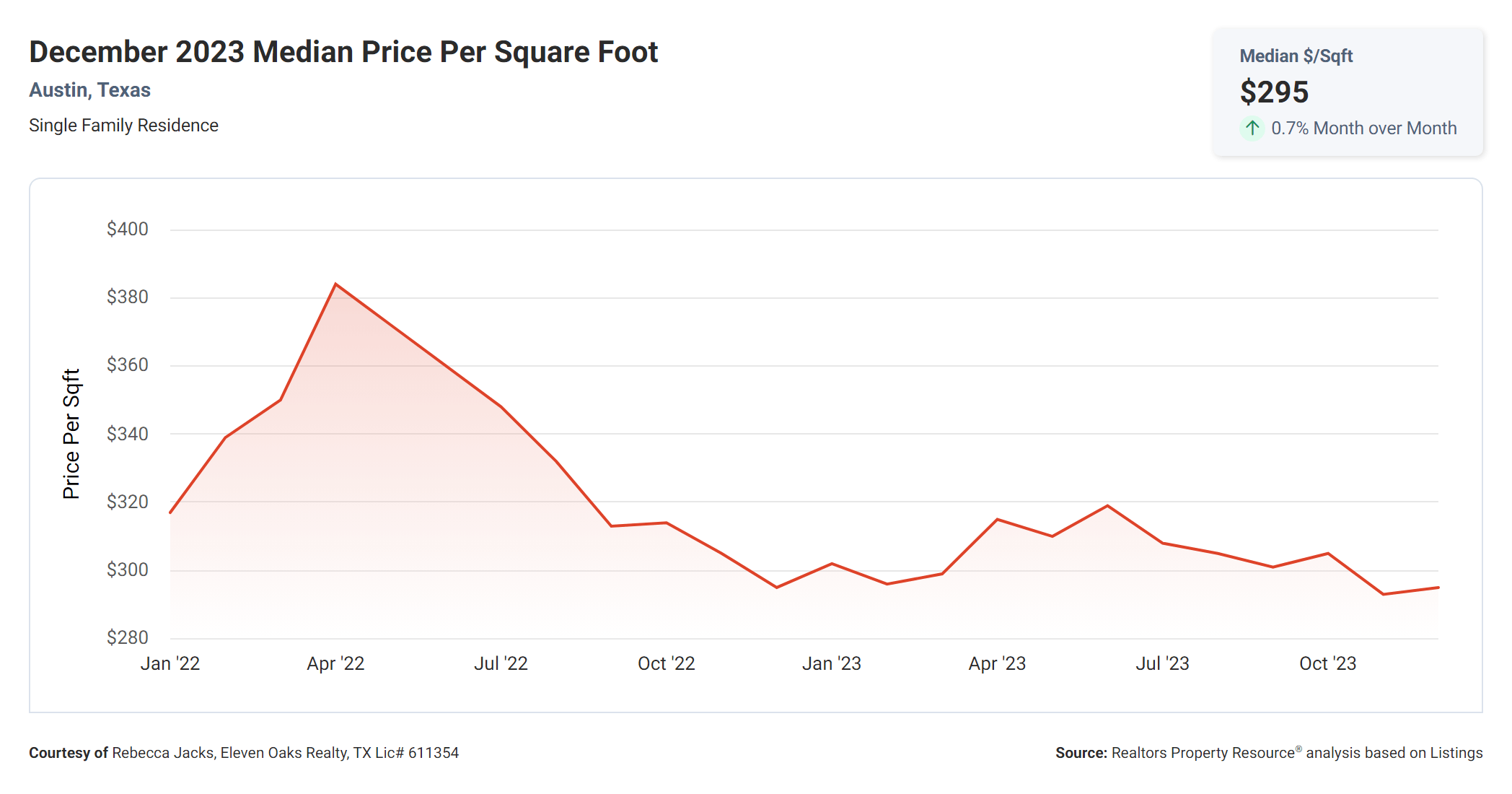This screenshot has height=794, width=1512.
Task: Click the Apr '23 x-axis label
Action: coord(997,663)
